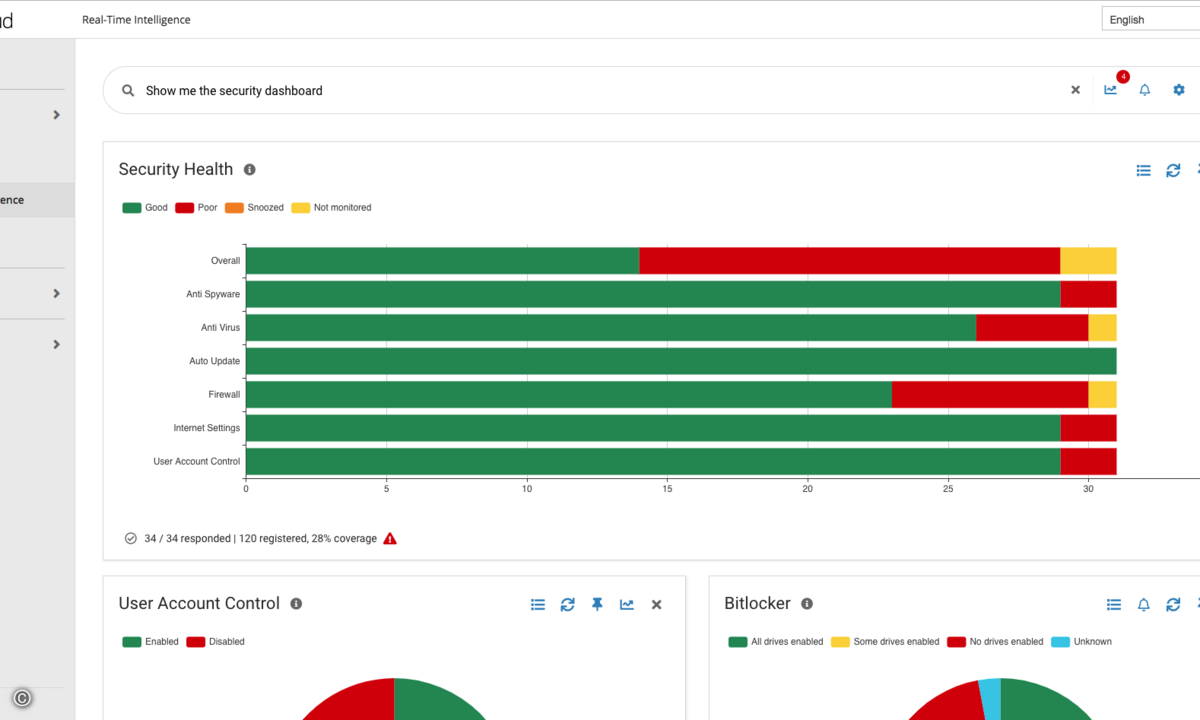Click the Firewall red Poor segment
The width and height of the screenshot is (1200, 720).
(990, 394)
